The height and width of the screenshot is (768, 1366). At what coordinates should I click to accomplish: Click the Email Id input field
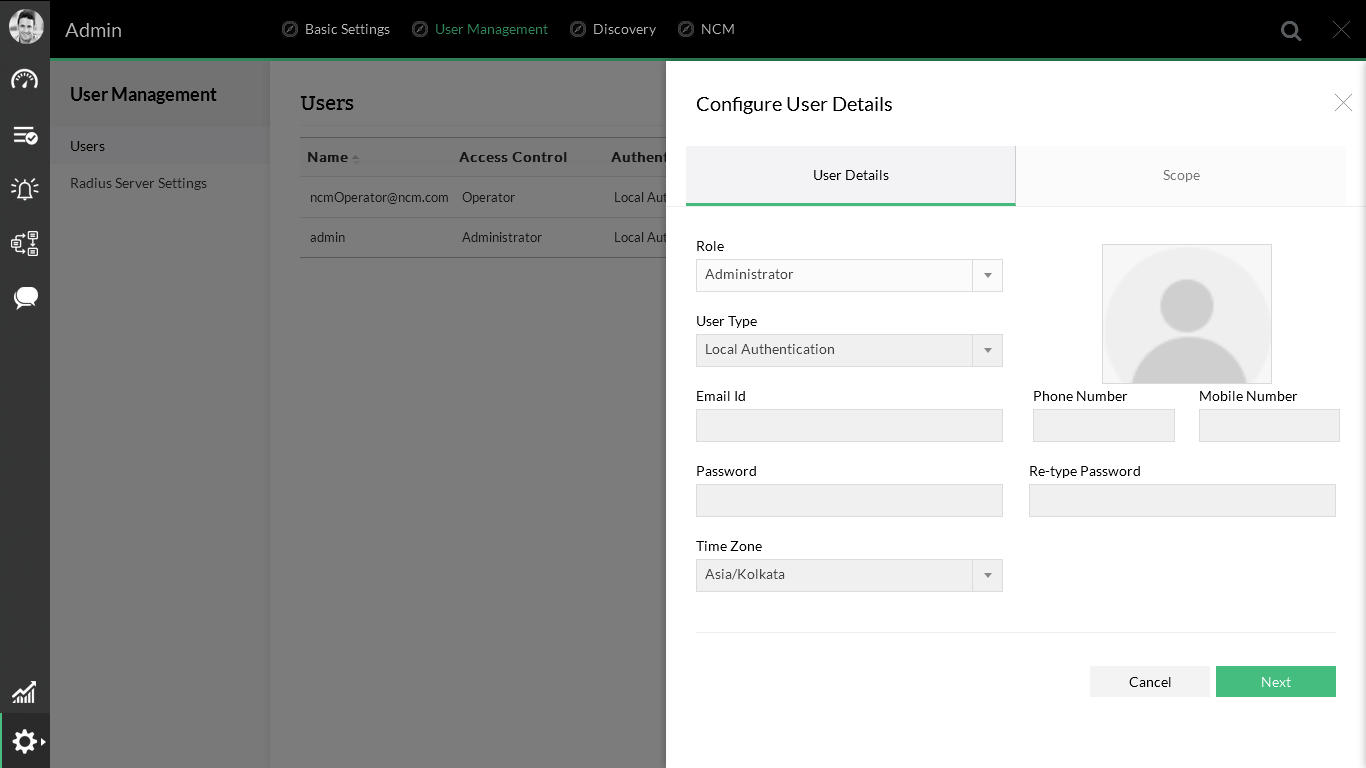(x=848, y=425)
